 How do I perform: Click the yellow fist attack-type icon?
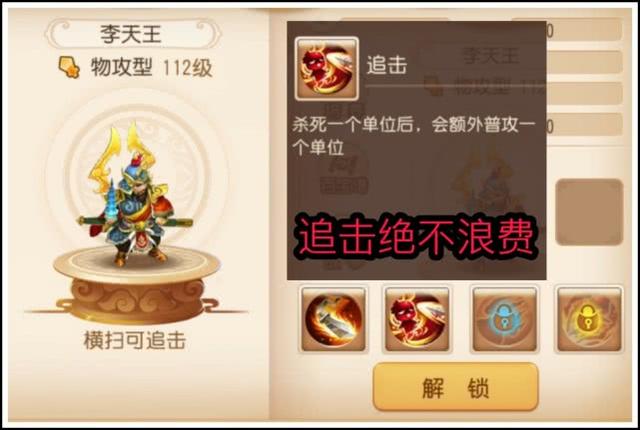(69, 67)
